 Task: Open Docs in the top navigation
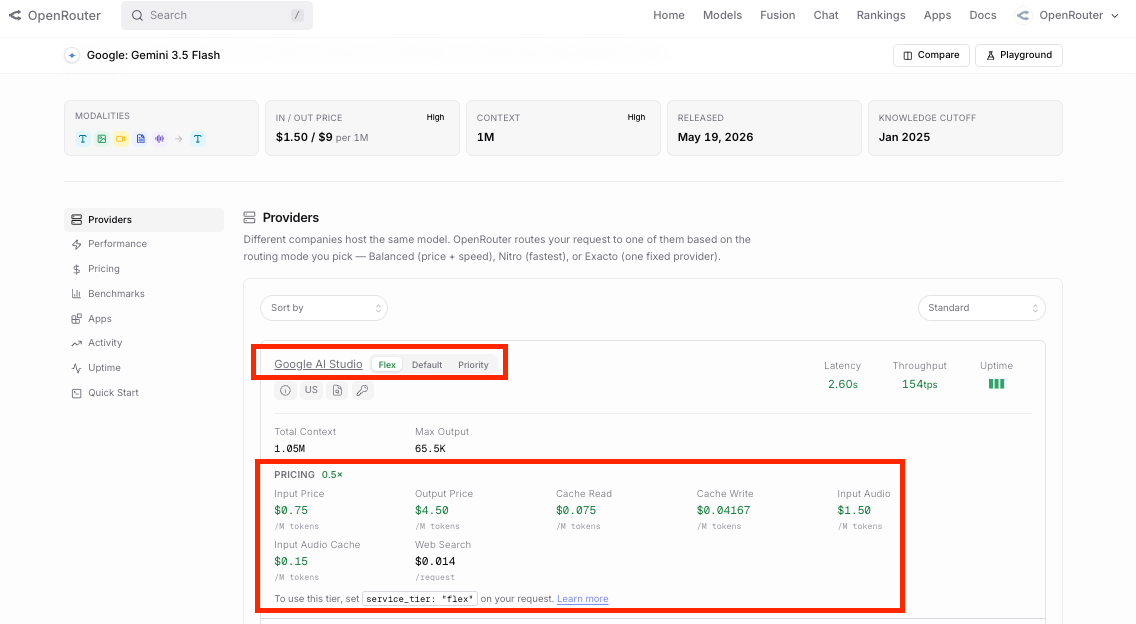(x=983, y=15)
